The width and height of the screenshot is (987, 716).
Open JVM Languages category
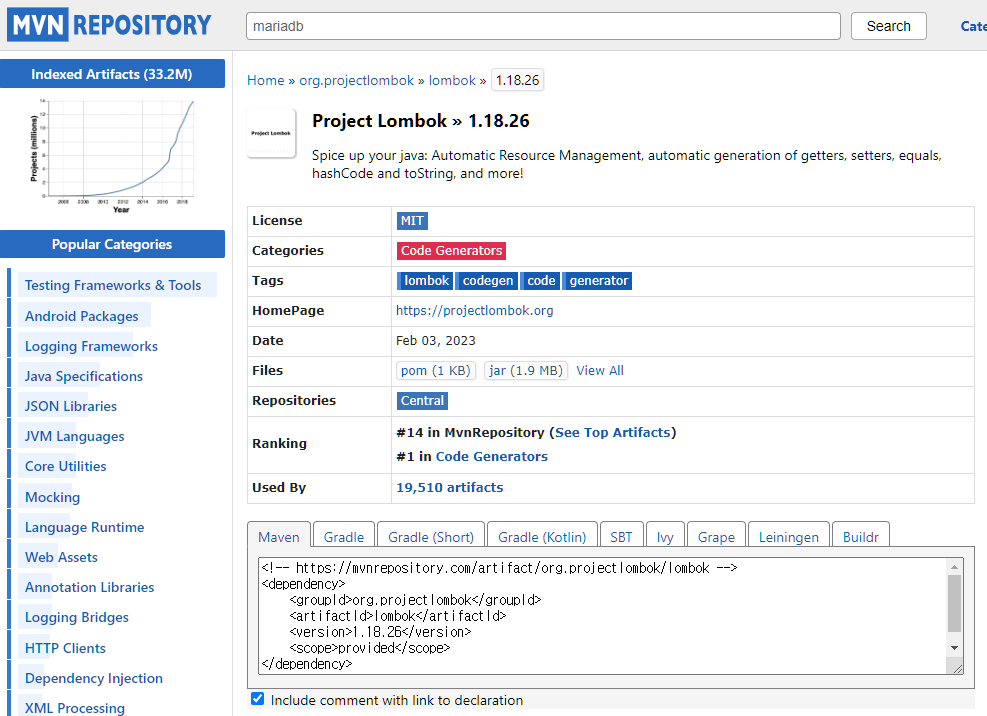pos(74,436)
